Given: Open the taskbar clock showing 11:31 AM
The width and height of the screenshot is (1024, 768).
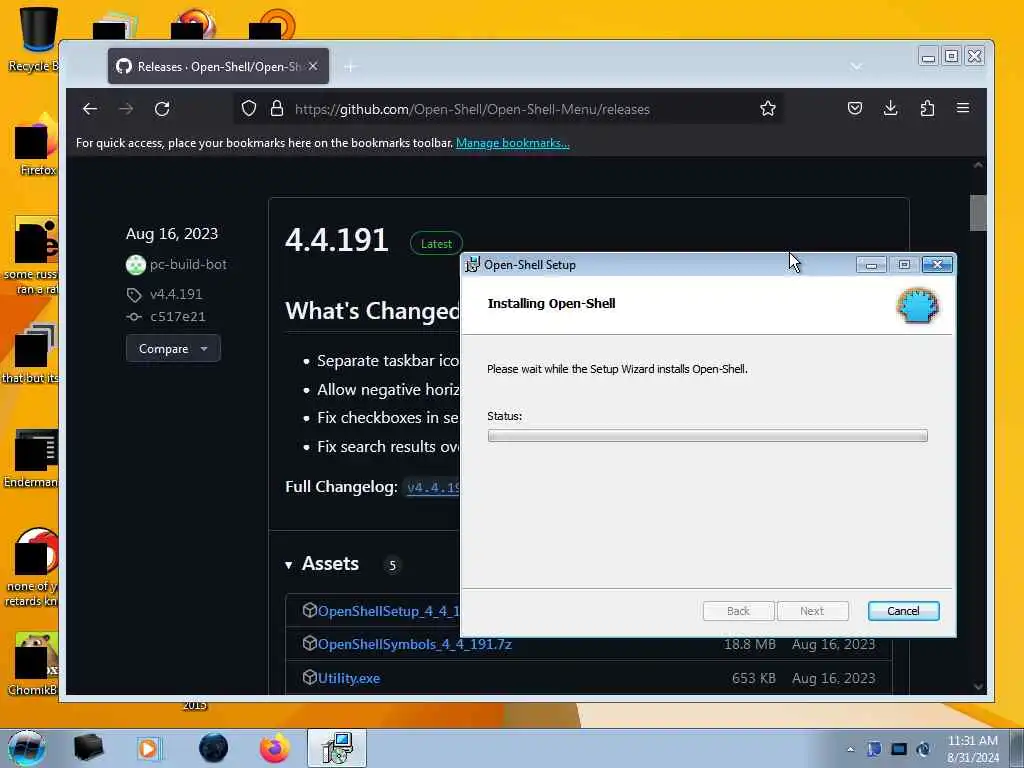Looking at the screenshot, I should [x=972, y=749].
